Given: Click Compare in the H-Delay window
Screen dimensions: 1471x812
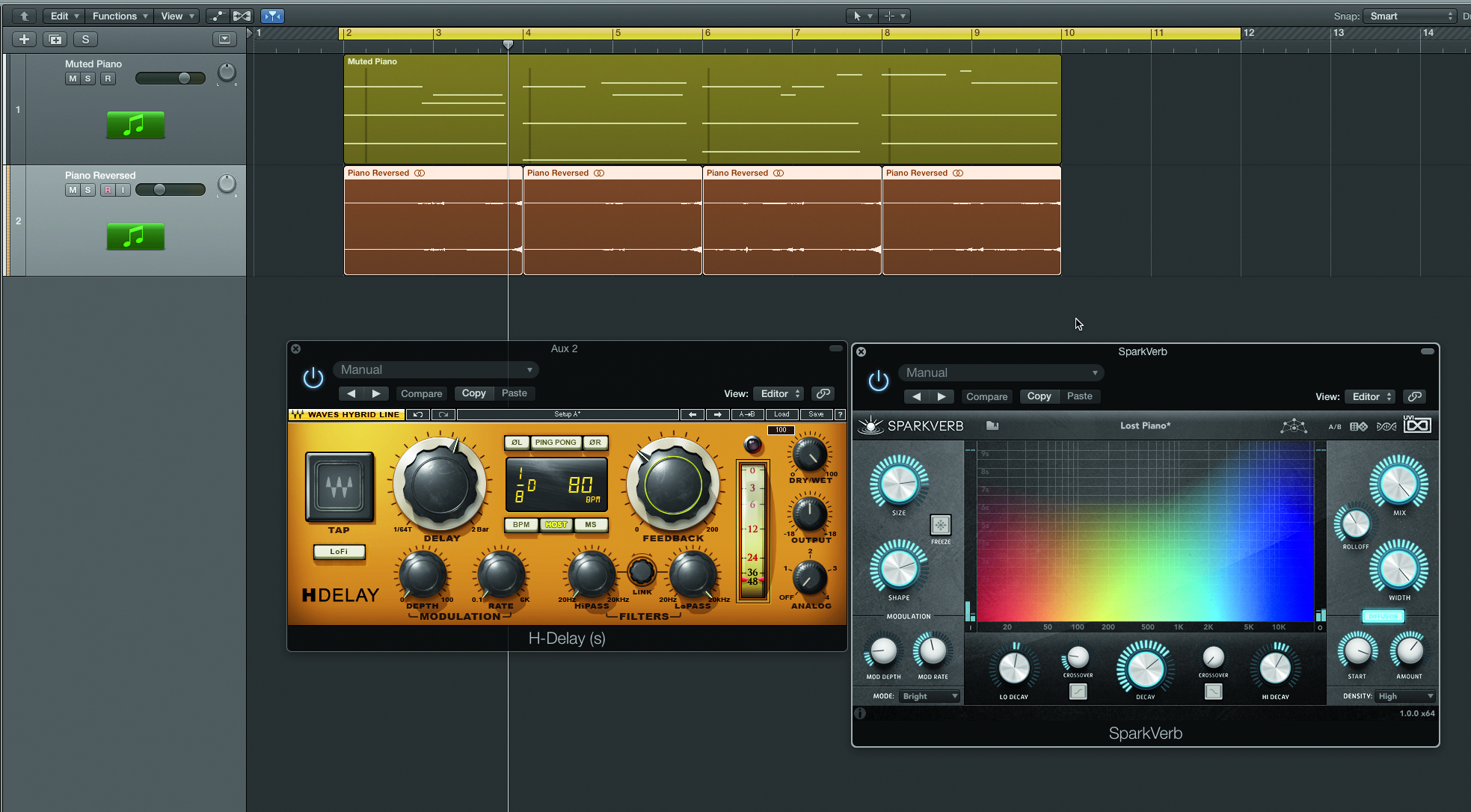Looking at the screenshot, I should 421,393.
